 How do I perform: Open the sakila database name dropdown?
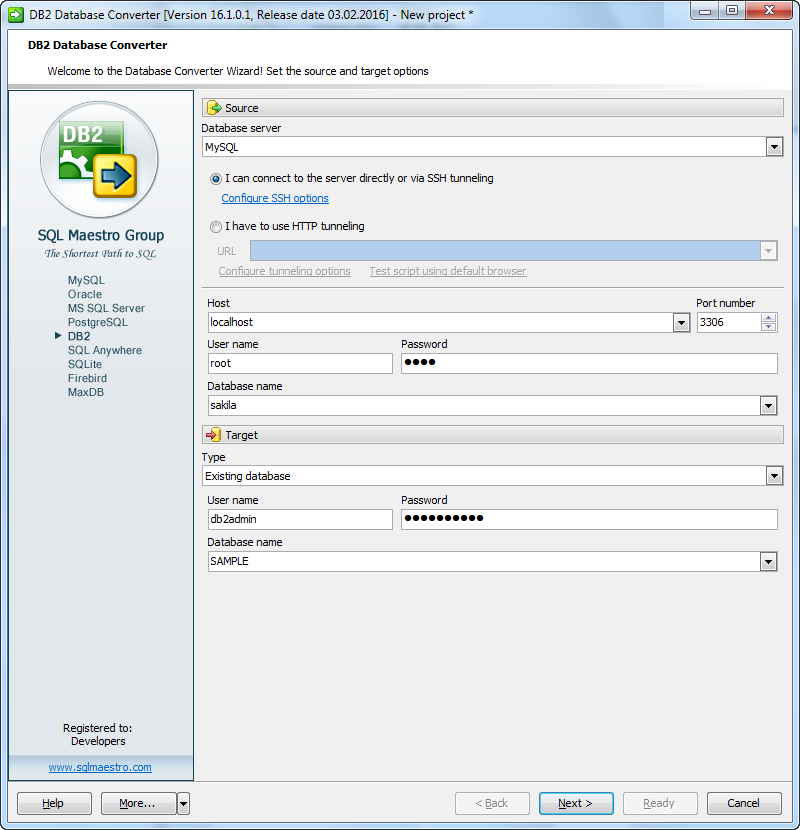pos(769,405)
